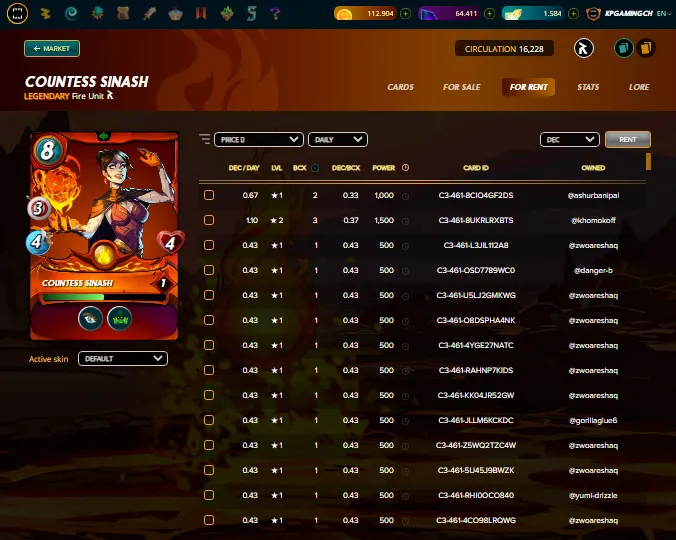Image resolution: width=676 pixels, height=540 pixels.
Task: Open the PRICE sort dropdown
Action: pos(259,140)
